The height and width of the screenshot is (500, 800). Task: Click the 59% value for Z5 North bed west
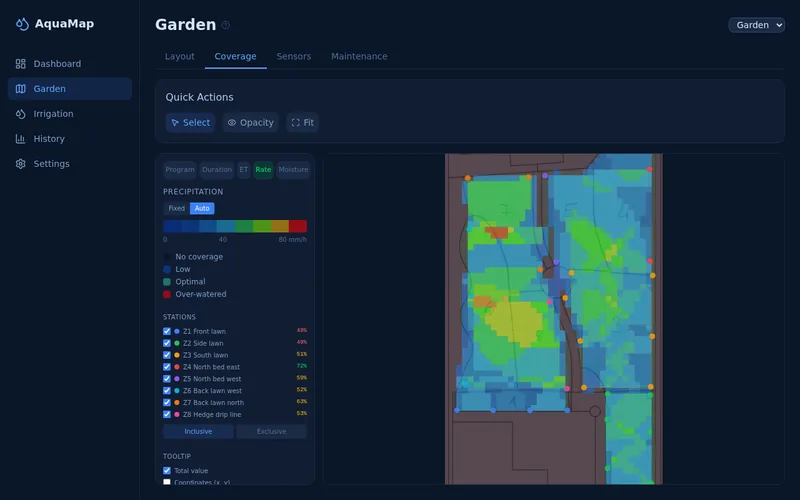302,378
